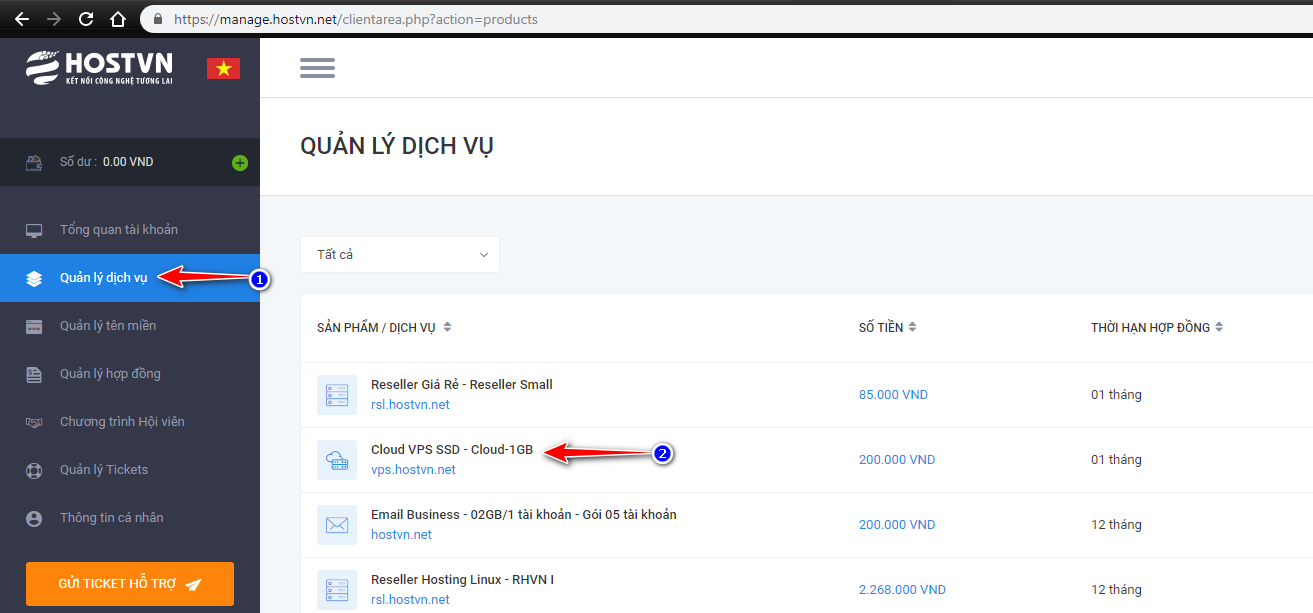Image resolution: width=1313 pixels, height=613 pixels.
Task: Click the Email Business envelope icon
Action: (336, 525)
